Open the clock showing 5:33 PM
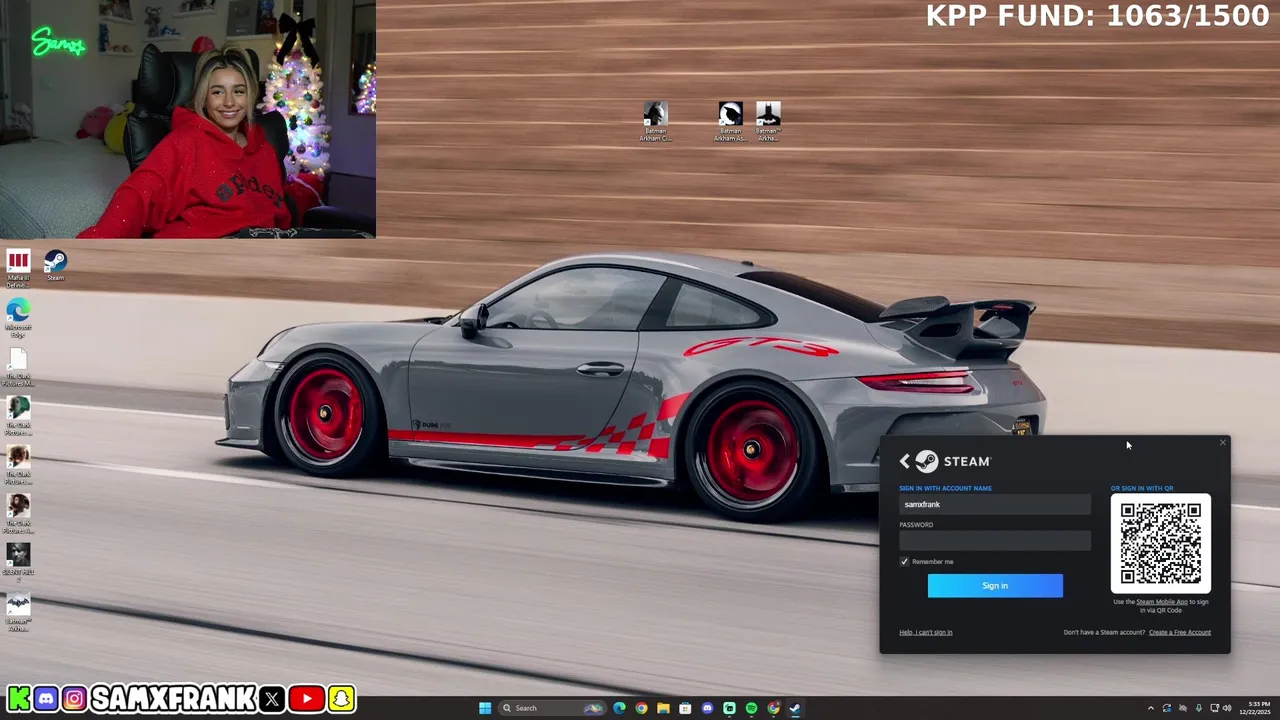Screen dimensions: 1280x720 pos(1255,708)
